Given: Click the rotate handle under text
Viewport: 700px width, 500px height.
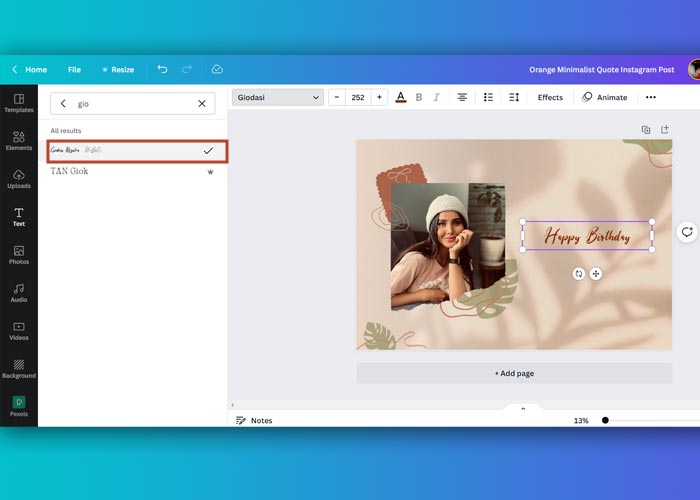Looking at the screenshot, I should (x=579, y=274).
